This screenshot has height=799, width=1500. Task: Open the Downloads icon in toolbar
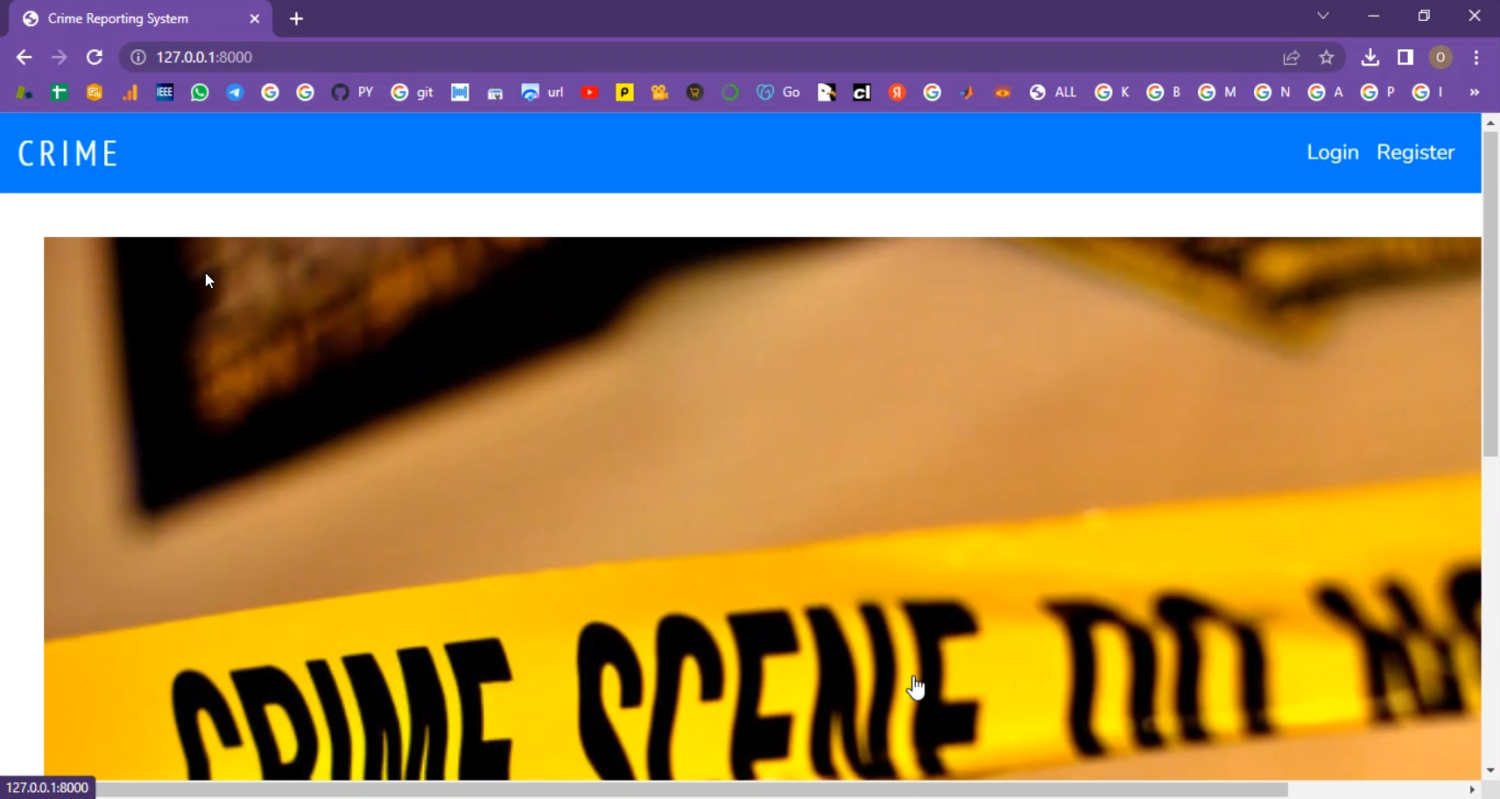tap(1370, 58)
